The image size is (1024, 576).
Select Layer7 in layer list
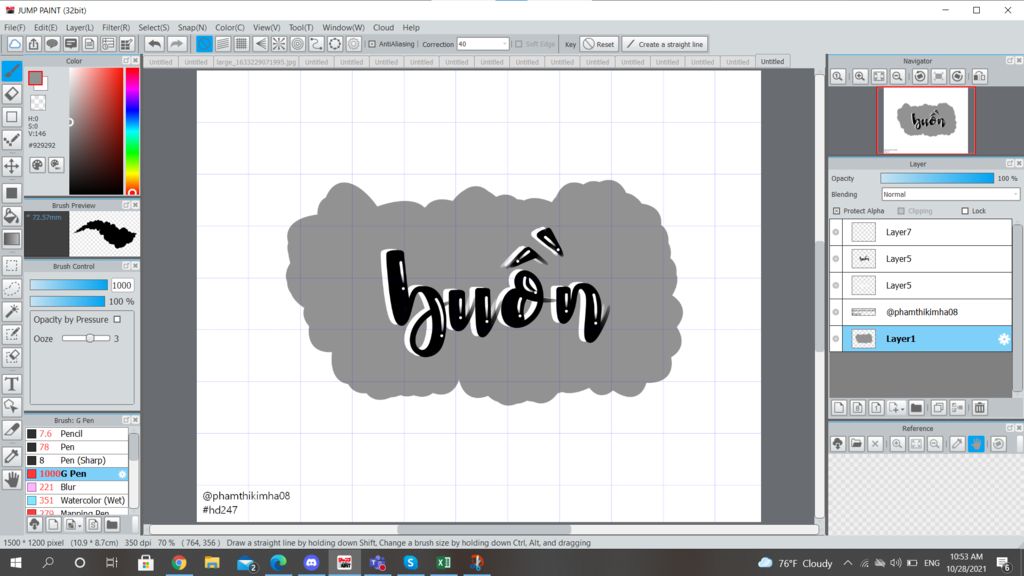click(927, 232)
